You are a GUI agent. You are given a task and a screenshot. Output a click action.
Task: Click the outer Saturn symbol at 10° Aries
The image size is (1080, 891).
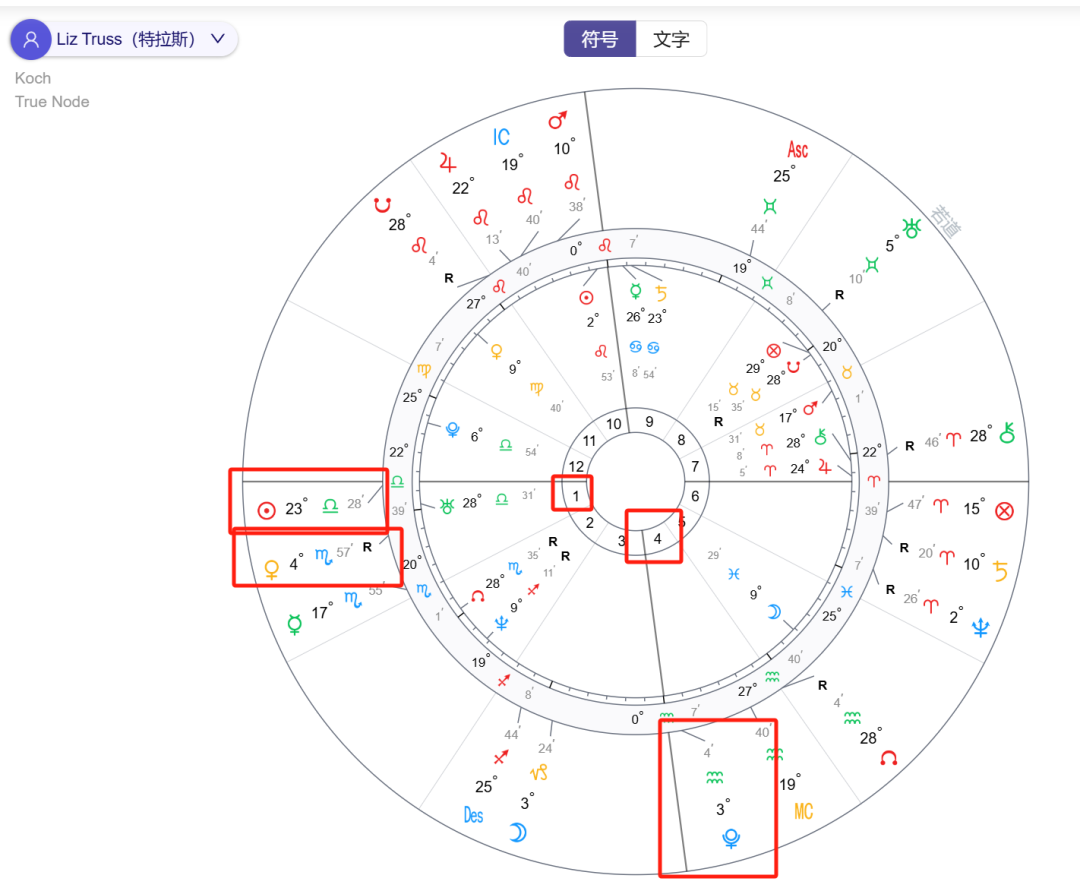click(1000, 571)
